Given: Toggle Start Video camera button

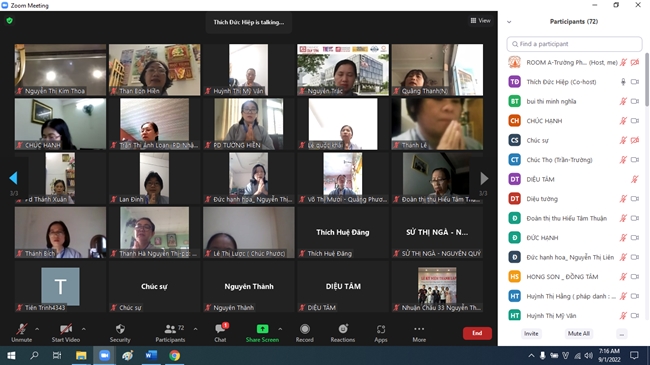Looking at the screenshot, I should tap(66, 329).
